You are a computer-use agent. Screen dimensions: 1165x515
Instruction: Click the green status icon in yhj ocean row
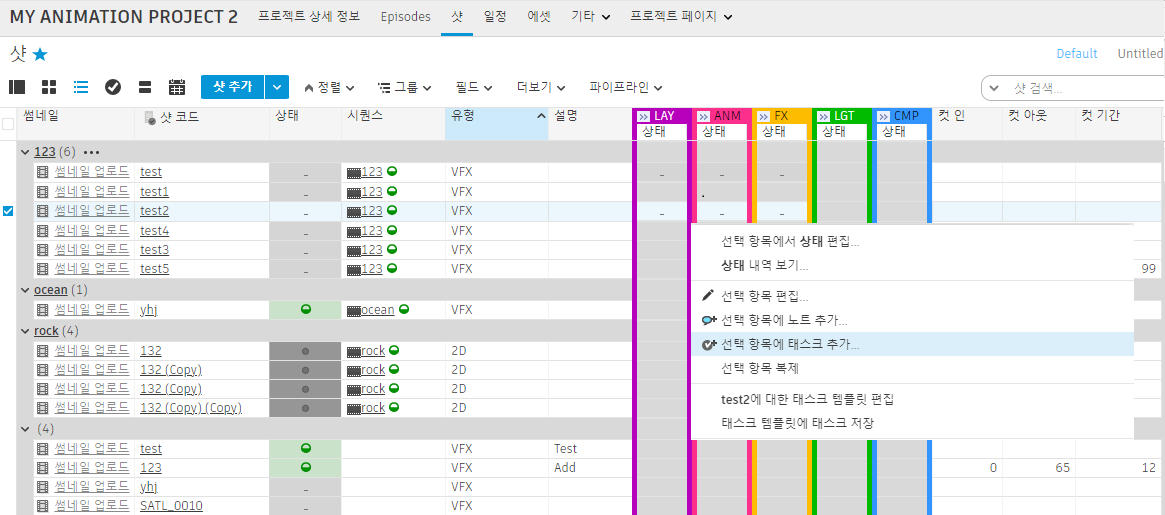[305, 309]
